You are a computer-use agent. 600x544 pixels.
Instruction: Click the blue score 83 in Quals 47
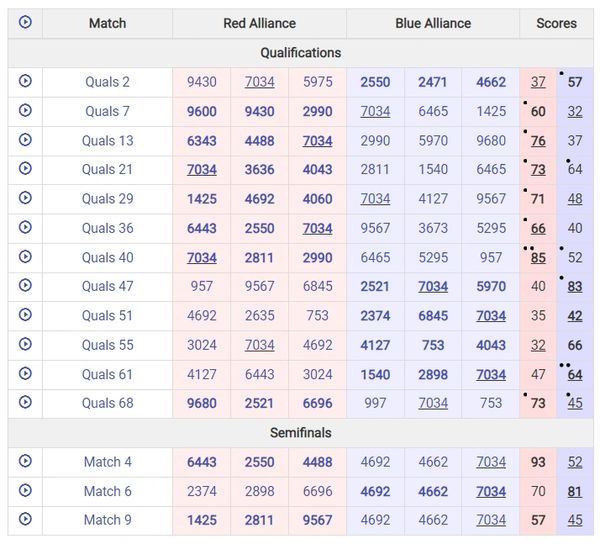(575, 286)
